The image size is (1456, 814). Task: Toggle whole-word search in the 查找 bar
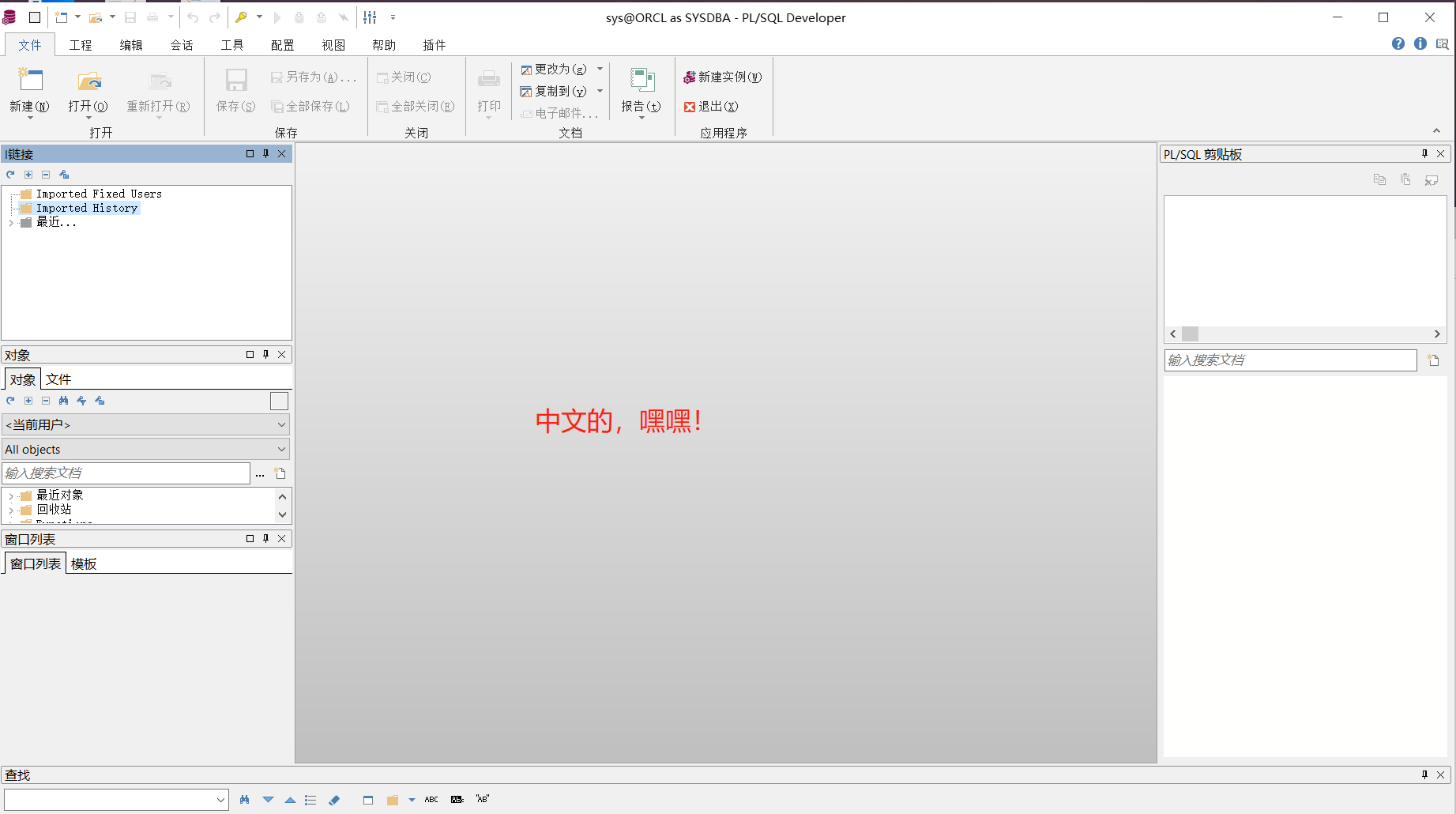483,799
